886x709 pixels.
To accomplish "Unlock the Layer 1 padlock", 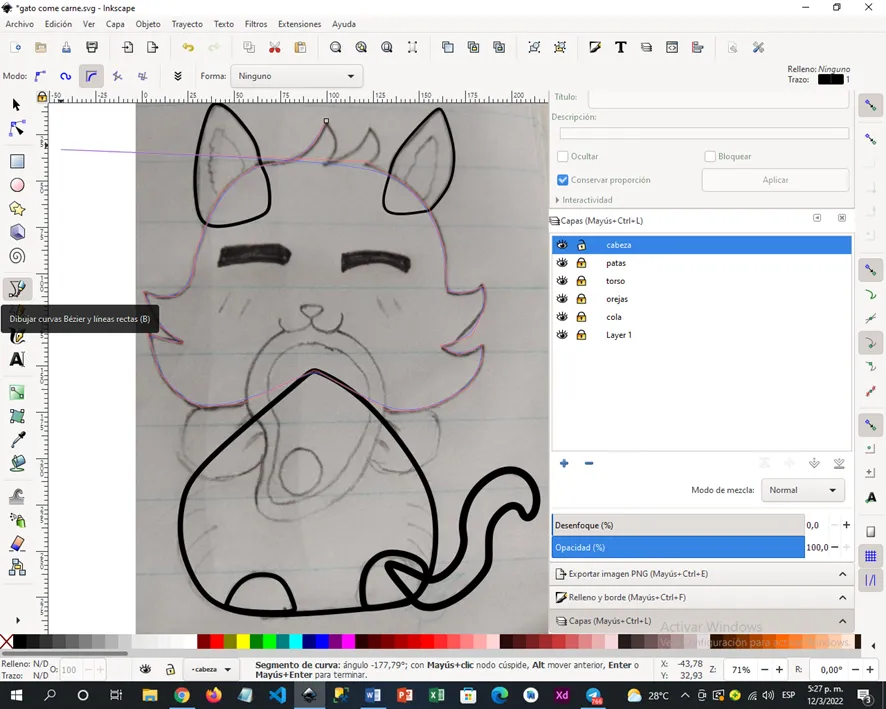I will tap(581, 335).
